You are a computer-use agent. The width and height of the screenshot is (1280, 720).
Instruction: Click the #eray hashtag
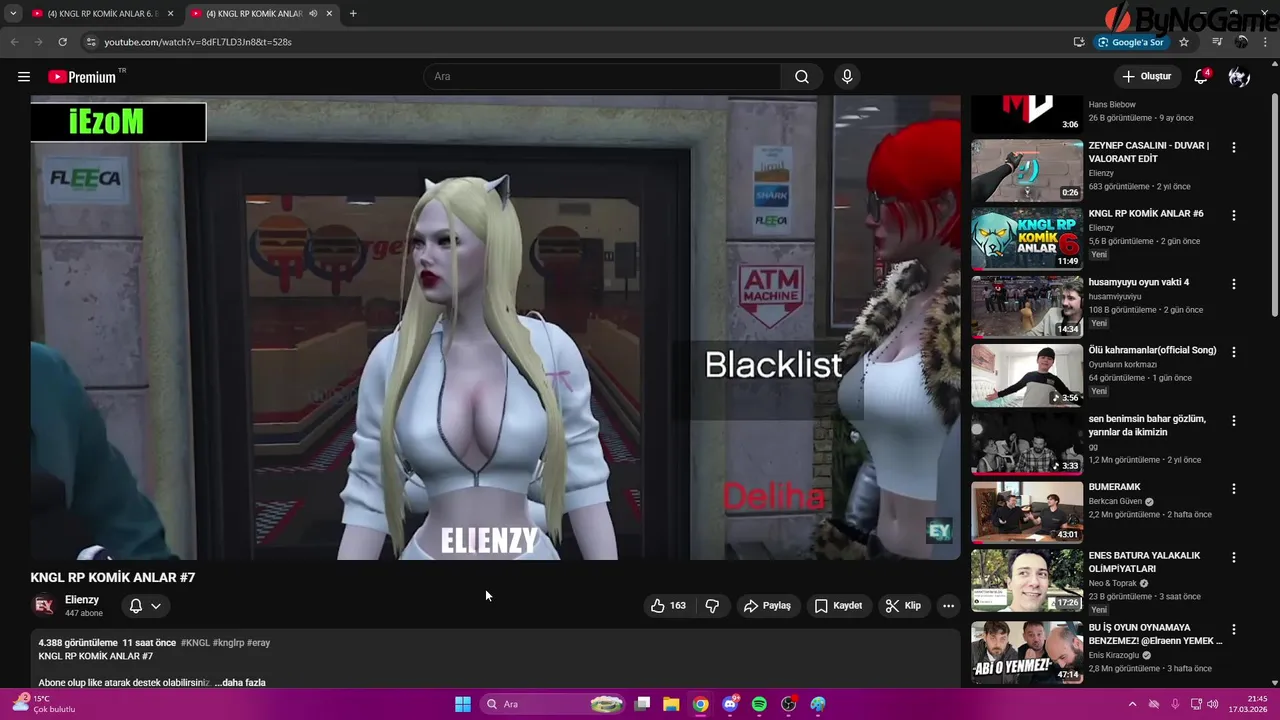pos(258,643)
